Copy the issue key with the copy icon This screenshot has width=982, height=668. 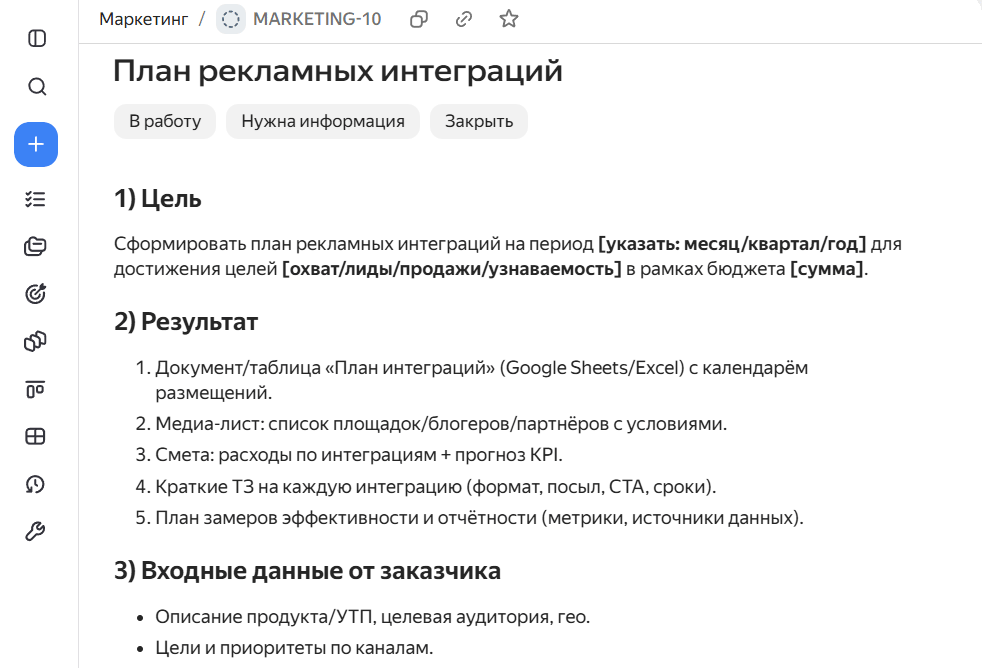(x=419, y=19)
